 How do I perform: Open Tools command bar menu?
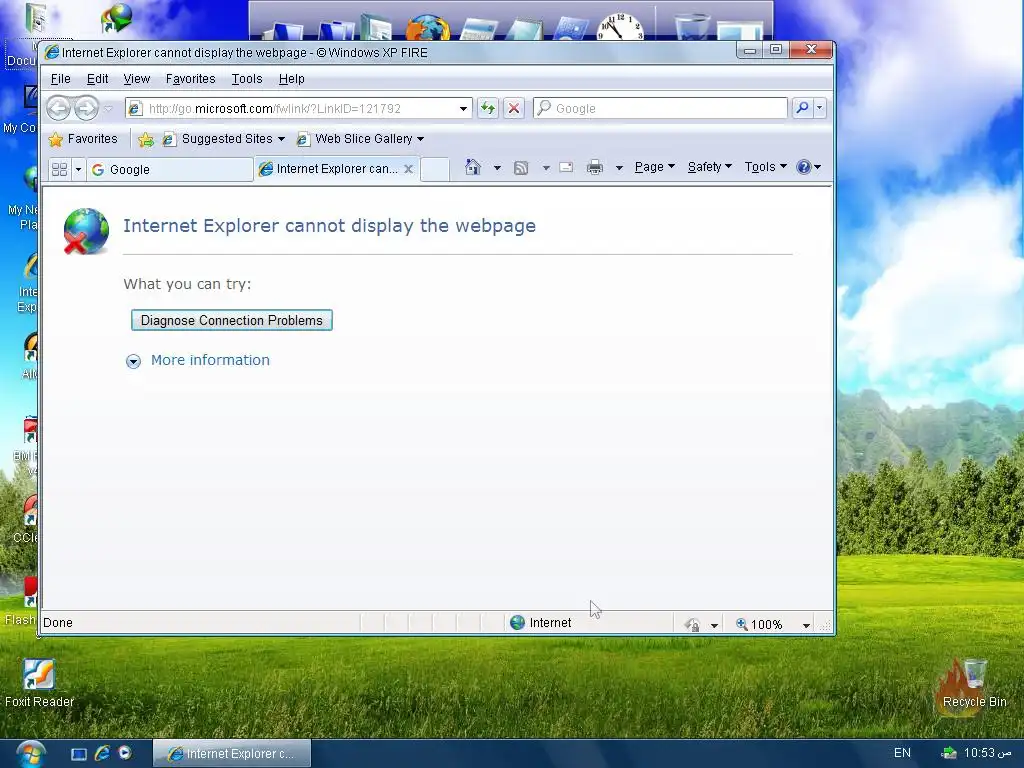(x=765, y=167)
